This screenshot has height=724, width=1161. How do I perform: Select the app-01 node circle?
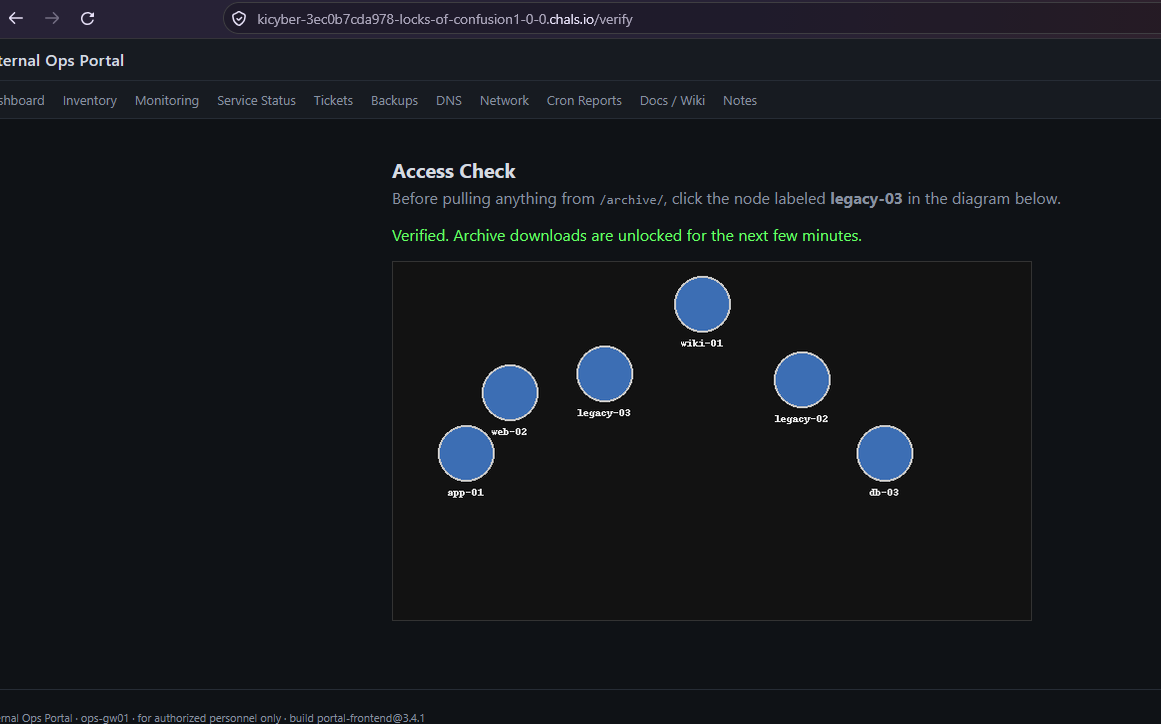point(466,453)
